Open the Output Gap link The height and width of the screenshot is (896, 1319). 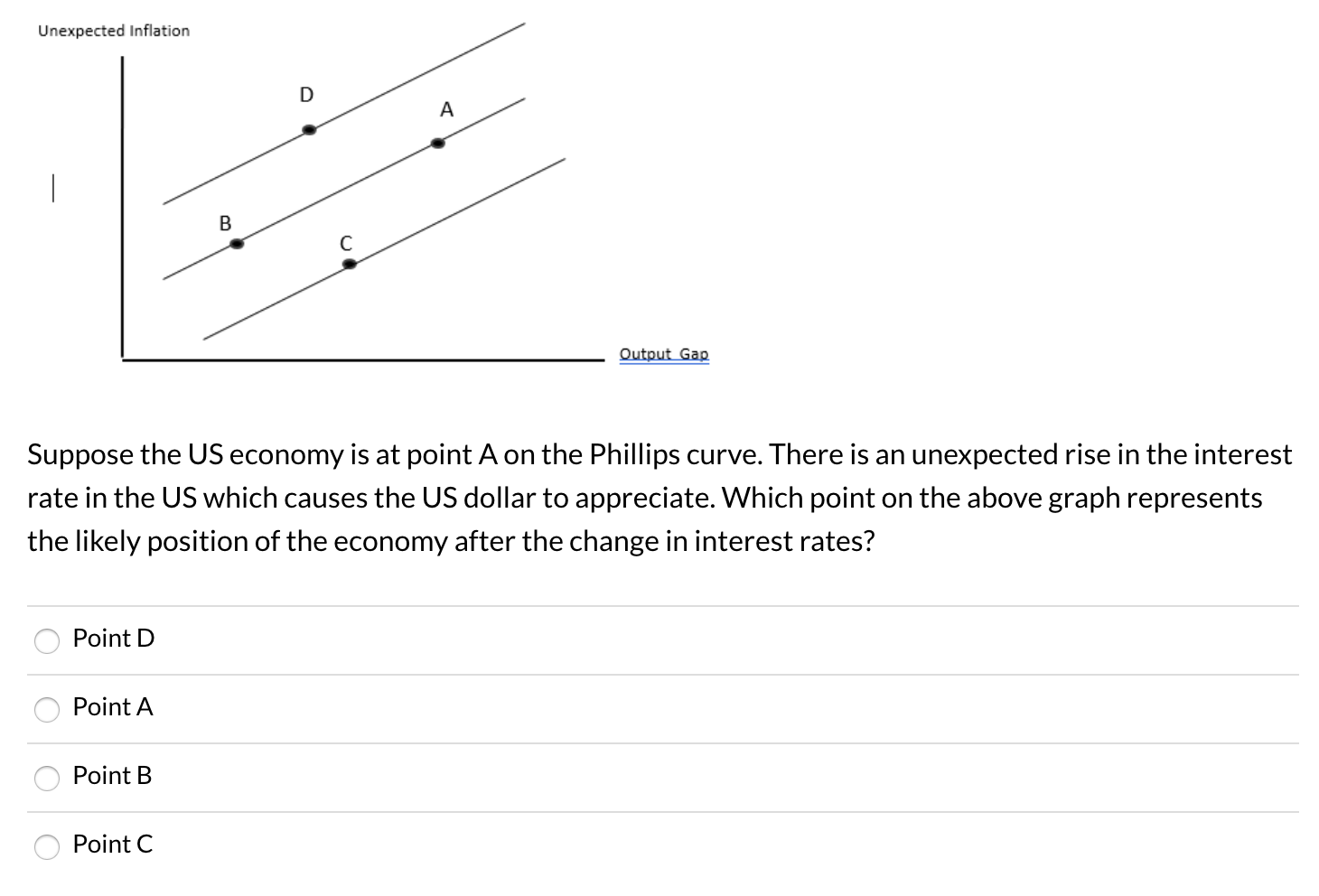click(x=664, y=354)
